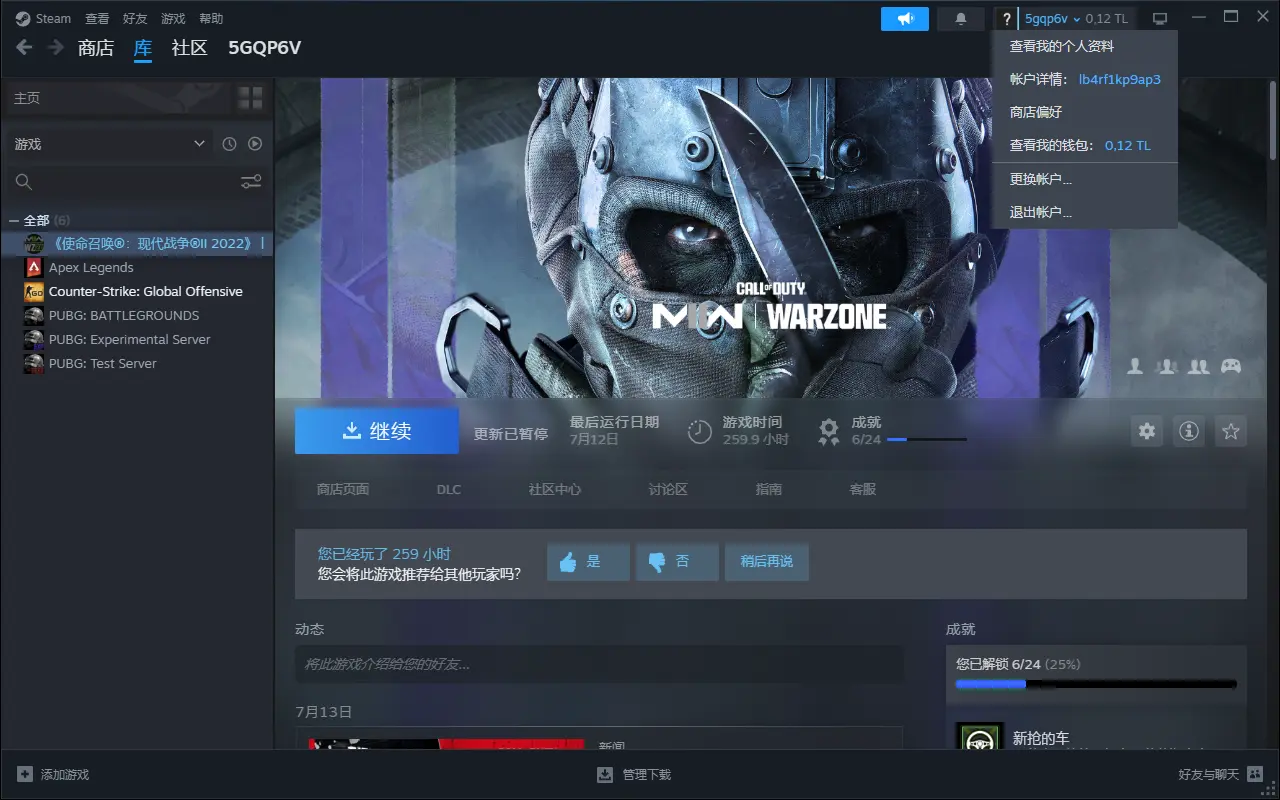The image size is (1280, 800).
Task: Open the 客服 link
Action: point(863,489)
